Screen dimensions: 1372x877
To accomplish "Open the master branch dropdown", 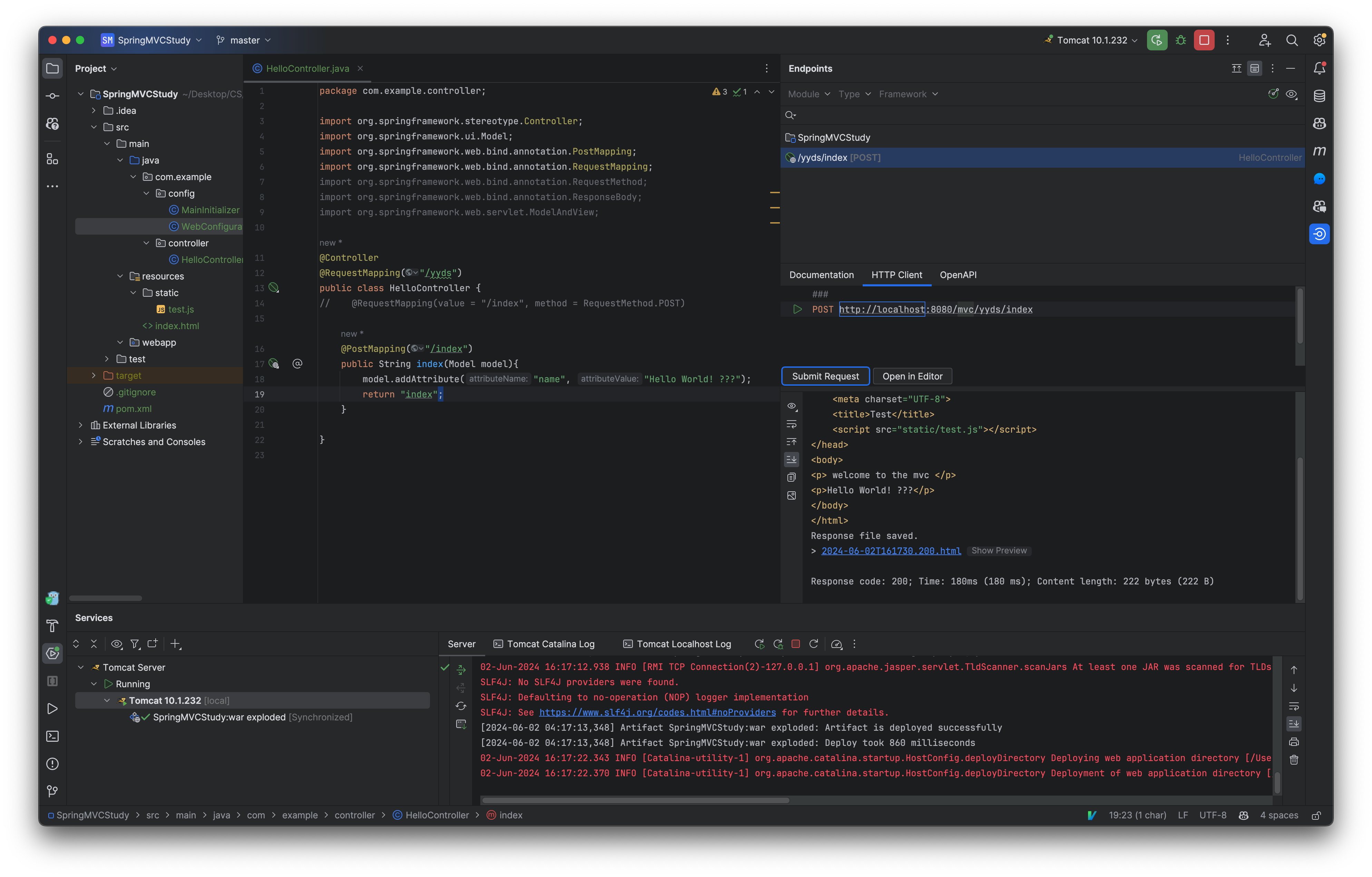I will click(243, 40).
